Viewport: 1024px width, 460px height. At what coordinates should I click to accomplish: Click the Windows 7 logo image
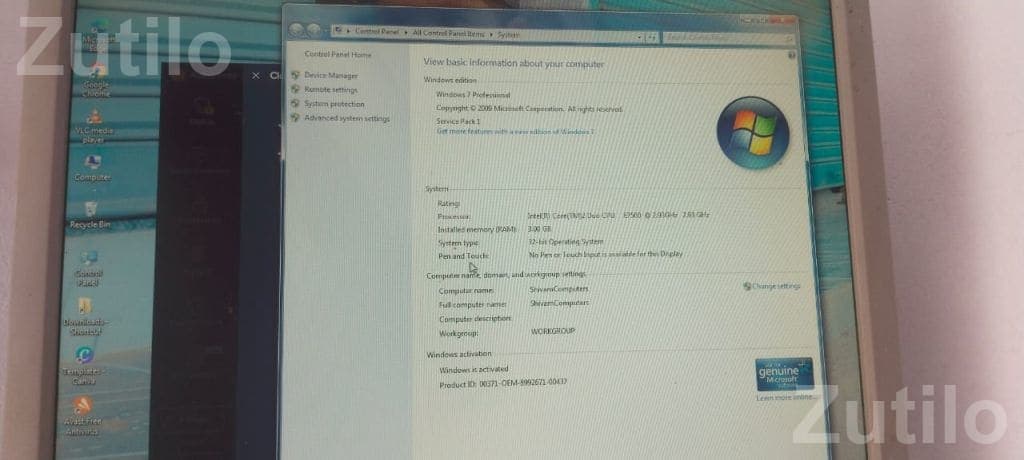pyautogui.click(x=752, y=133)
